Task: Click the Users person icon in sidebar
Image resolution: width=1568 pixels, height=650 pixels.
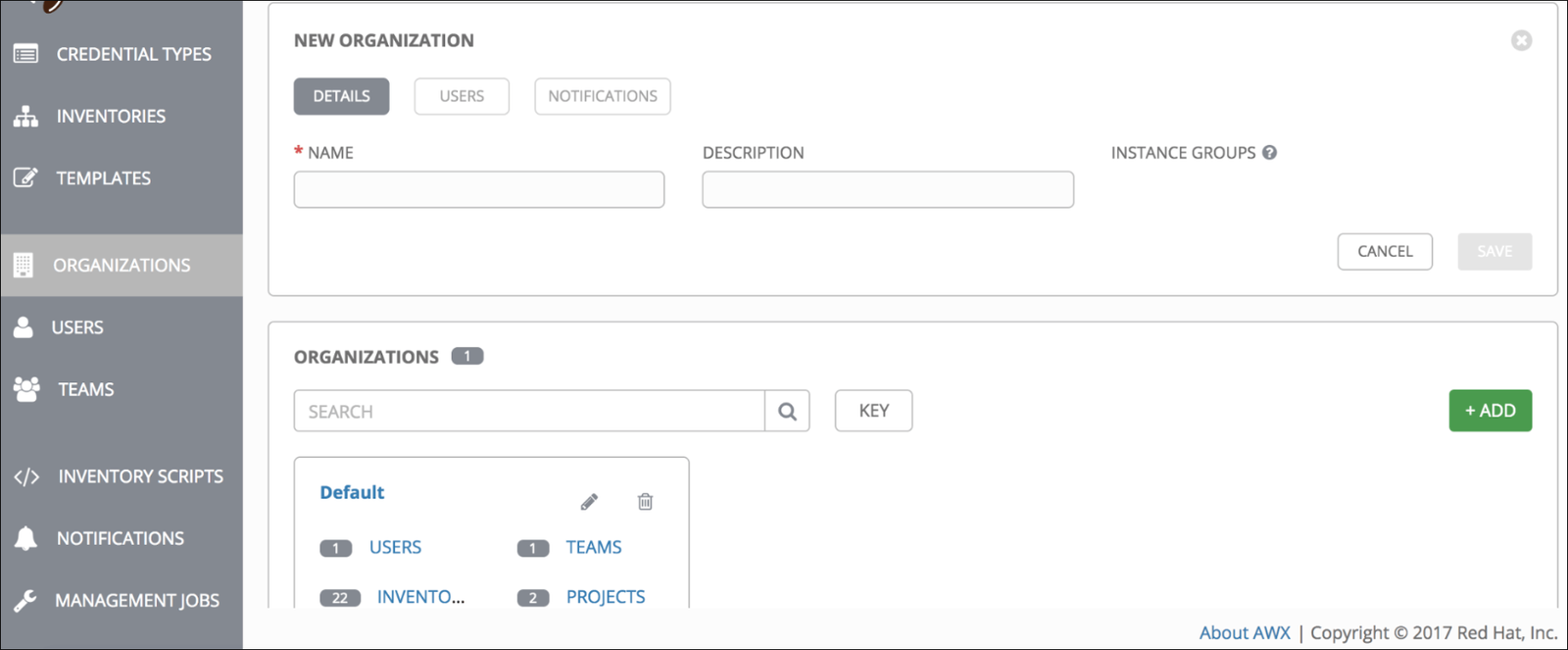Action: click(24, 326)
